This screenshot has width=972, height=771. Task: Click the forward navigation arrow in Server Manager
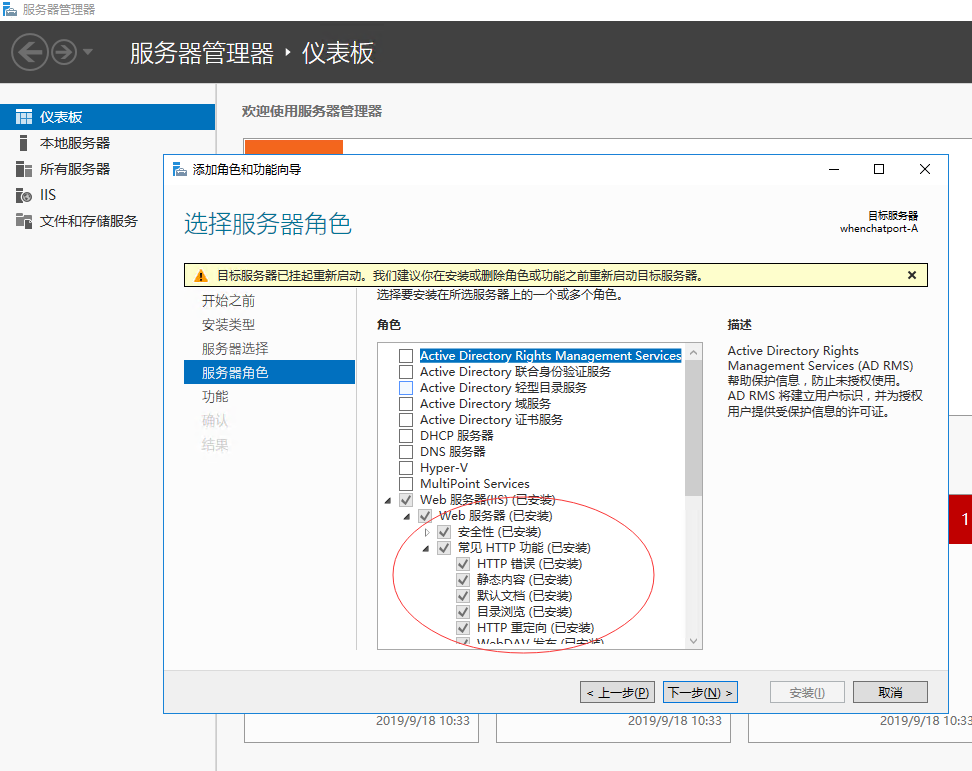[64, 53]
